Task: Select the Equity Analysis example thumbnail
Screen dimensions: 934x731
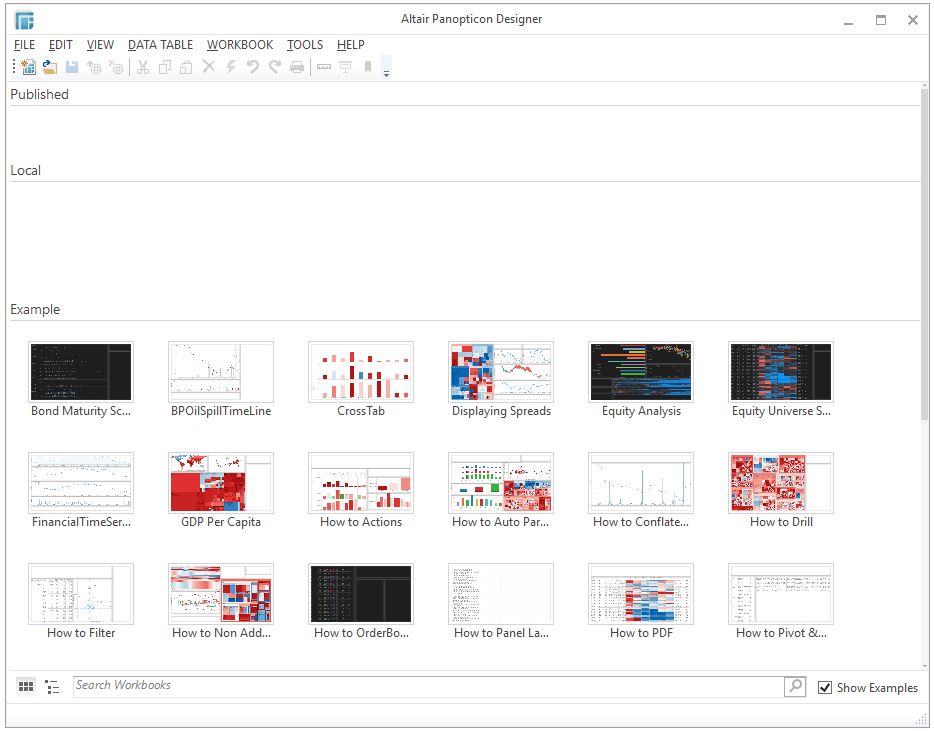Action: click(641, 372)
